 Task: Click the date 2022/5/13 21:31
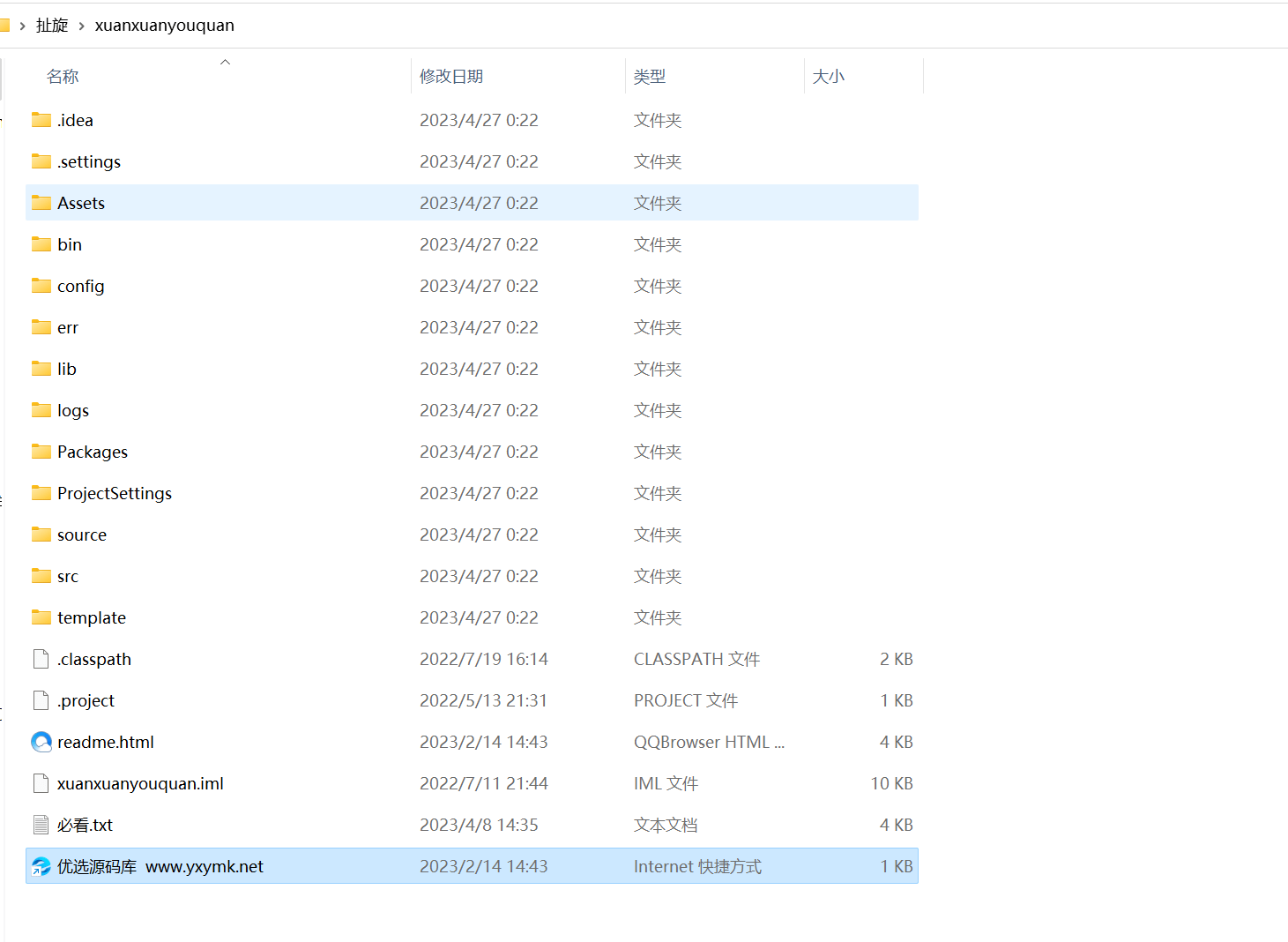[x=483, y=700]
